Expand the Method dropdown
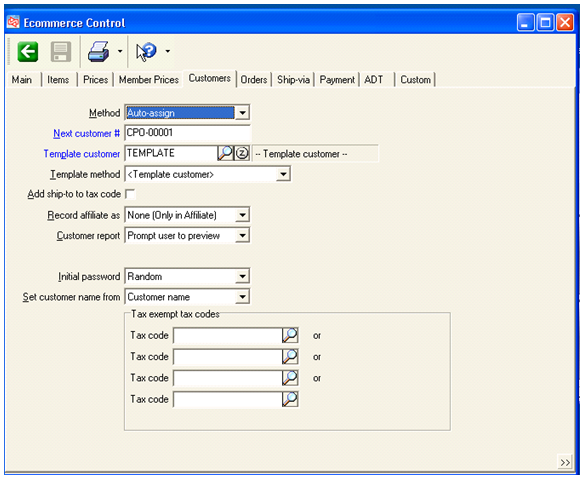The height and width of the screenshot is (479, 584). click(x=242, y=112)
